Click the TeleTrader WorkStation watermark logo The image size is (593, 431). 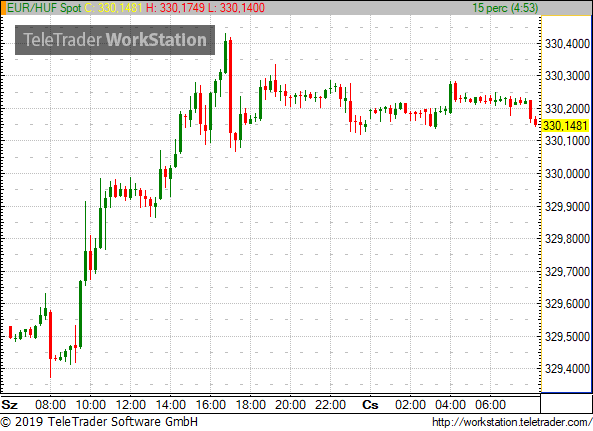pos(115,40)
